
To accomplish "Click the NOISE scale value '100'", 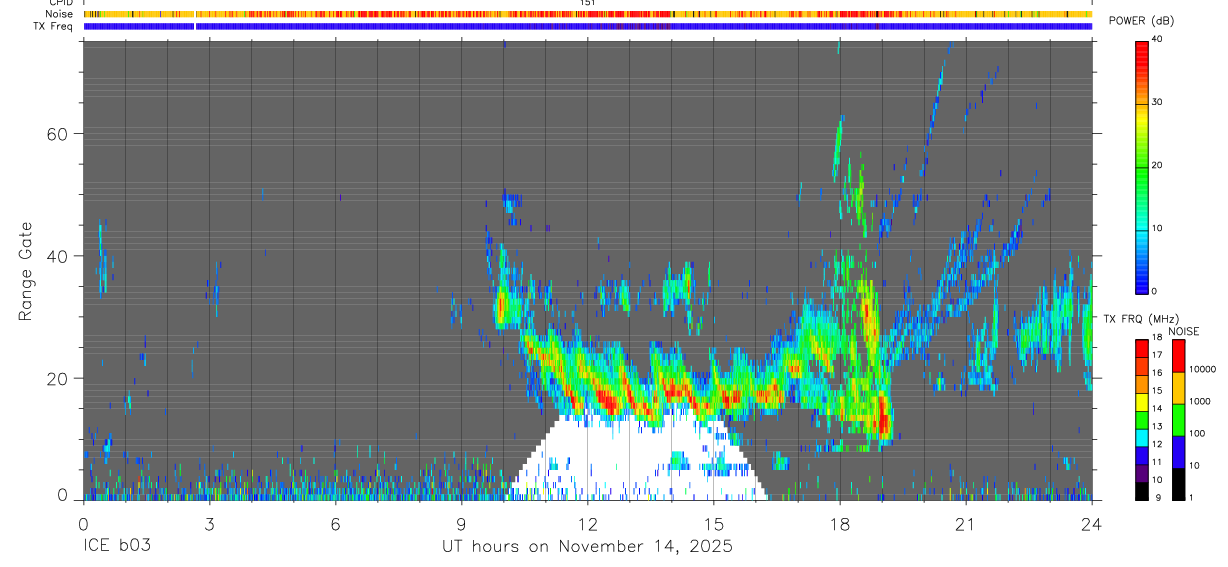I will click(1197, 433).
